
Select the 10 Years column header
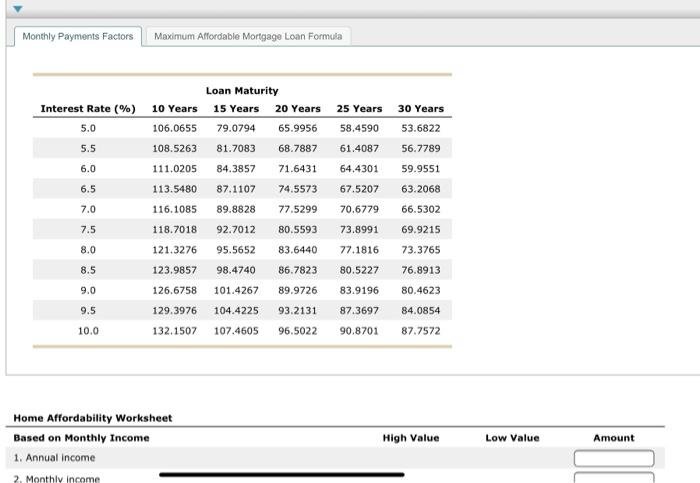pyautogui.click(x=175, y=108)
